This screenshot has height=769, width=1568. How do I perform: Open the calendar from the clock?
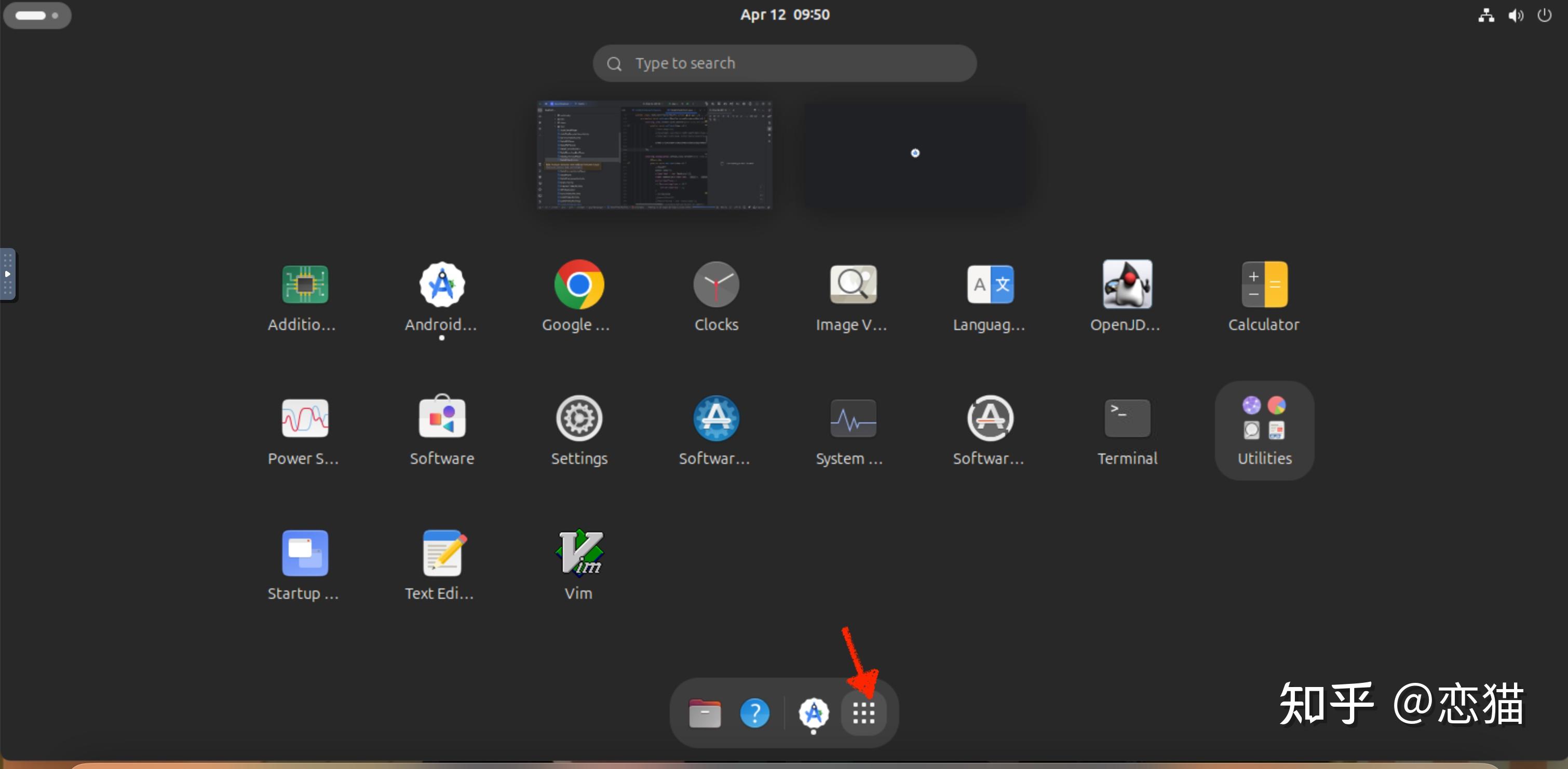(x=785, y=15)
